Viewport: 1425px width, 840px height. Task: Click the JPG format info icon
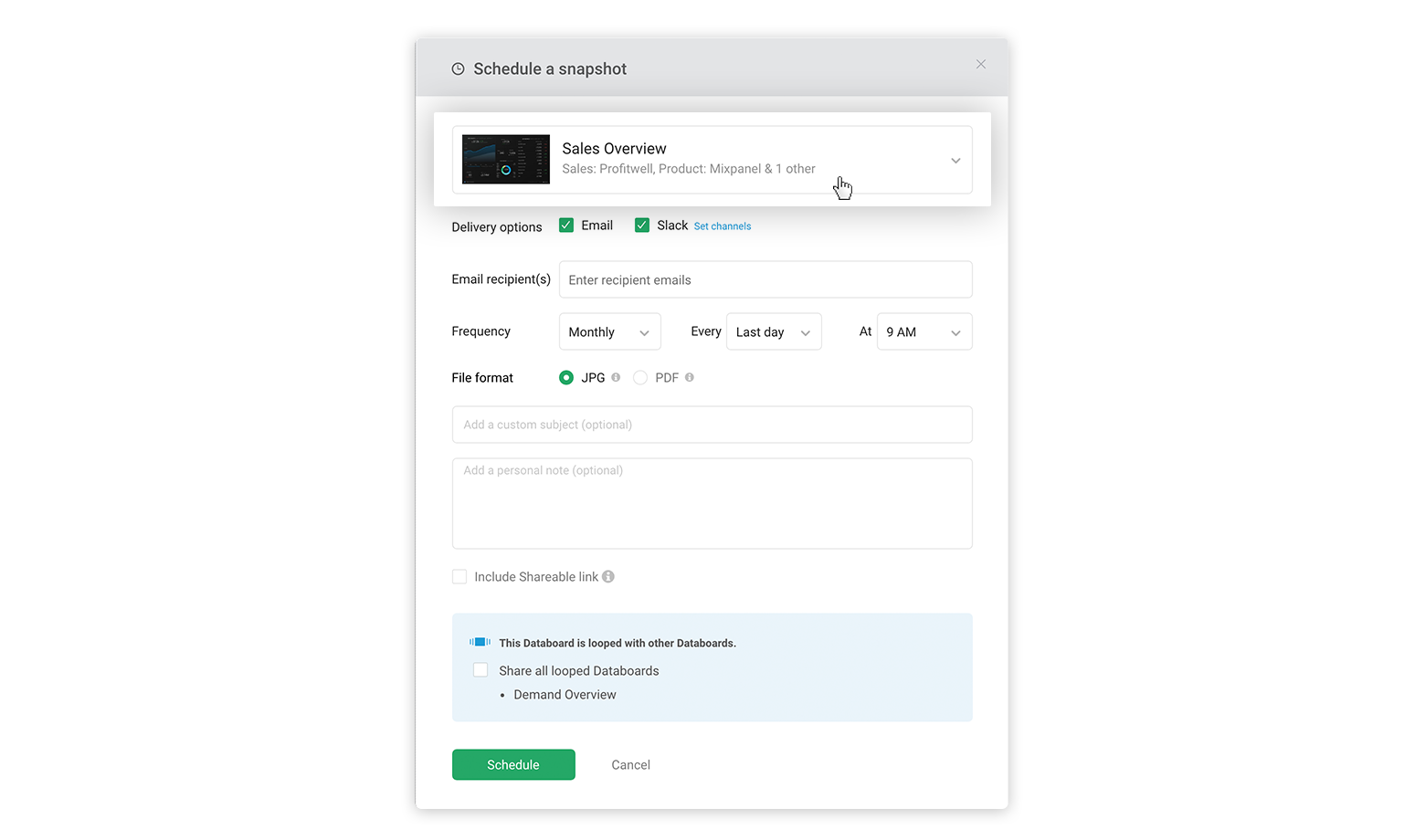pyautogui.click(x=616, y=377)
